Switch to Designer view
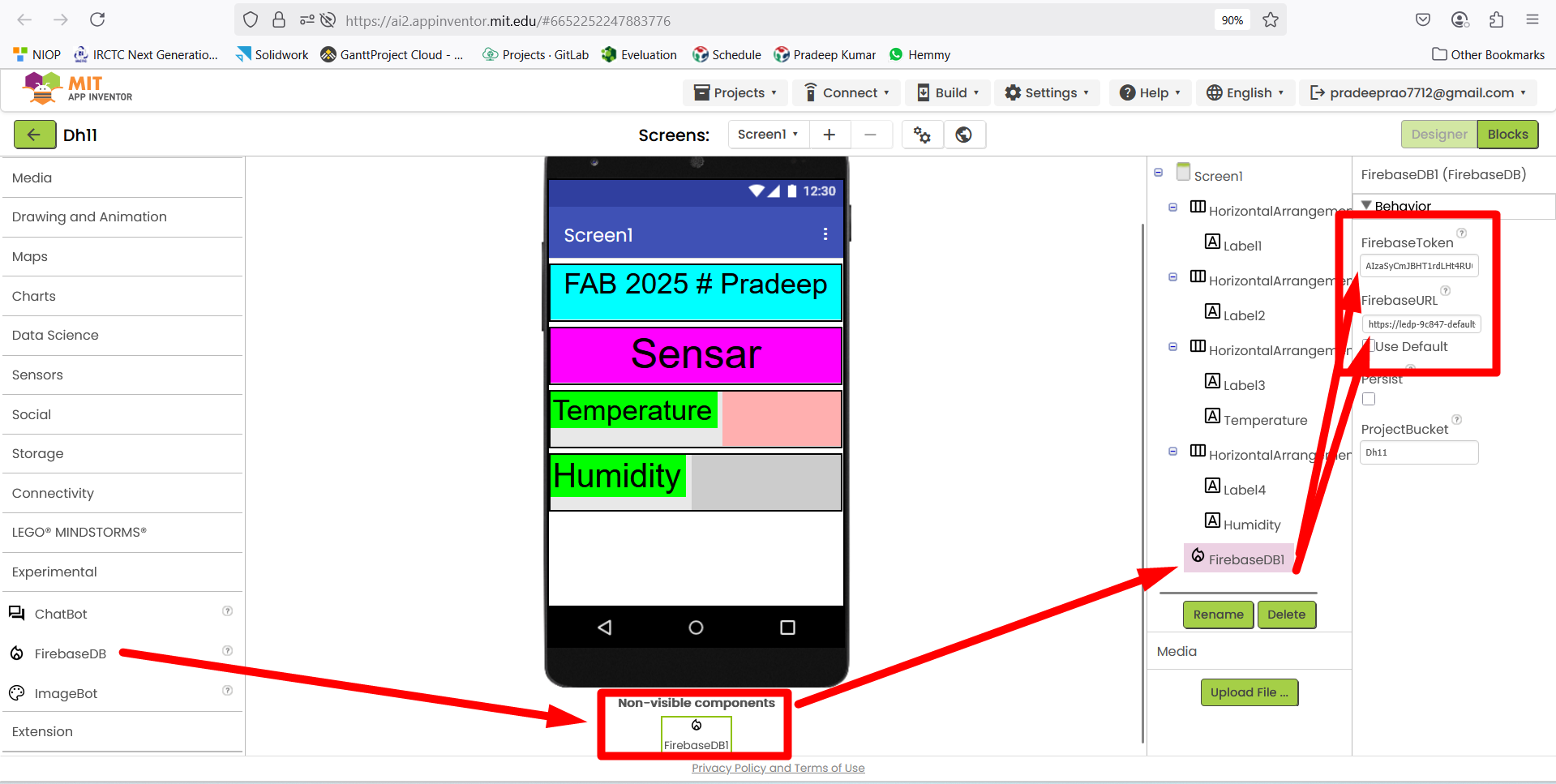1556x784 pixels. [x=1439, y=135]
